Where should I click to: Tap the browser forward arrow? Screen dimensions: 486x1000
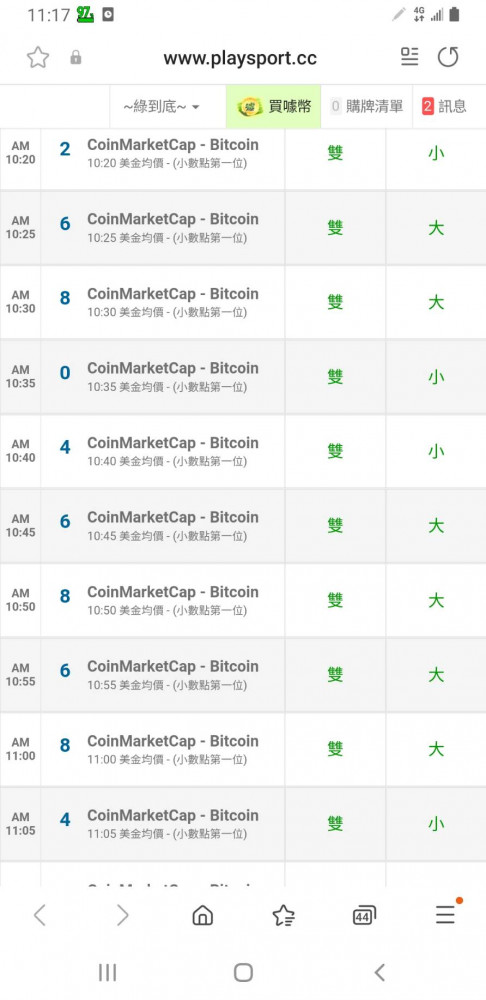[122, 916]
